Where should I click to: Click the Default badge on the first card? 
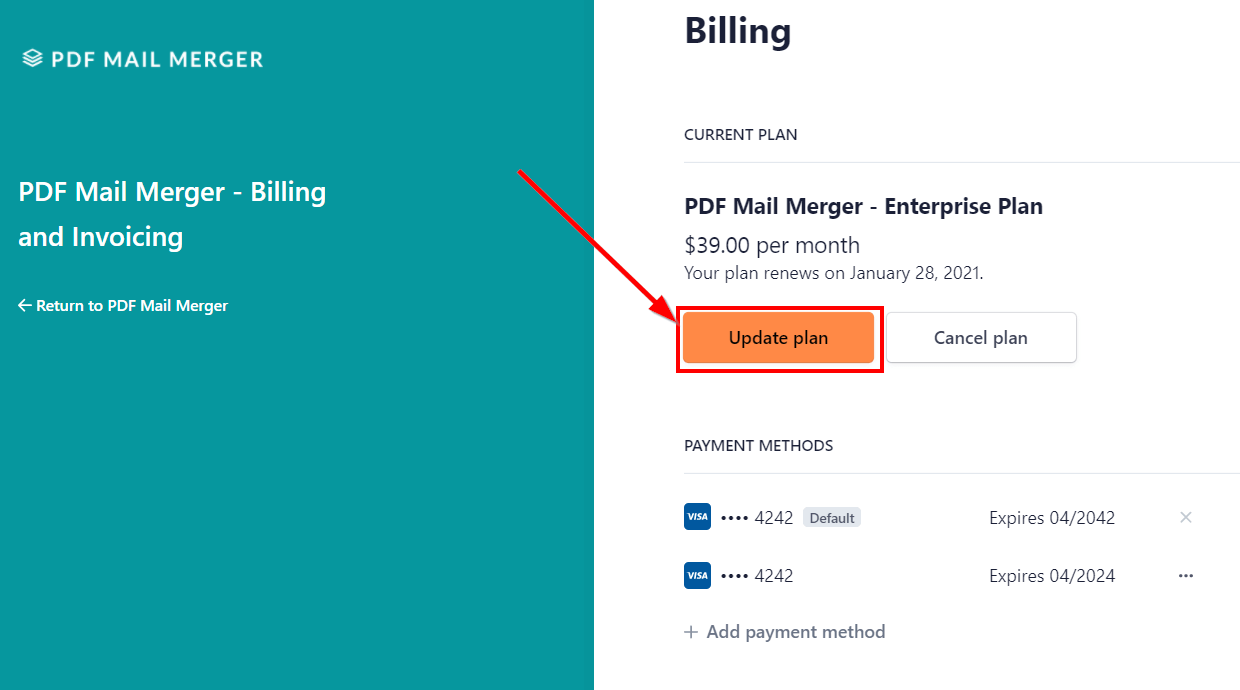832,518
